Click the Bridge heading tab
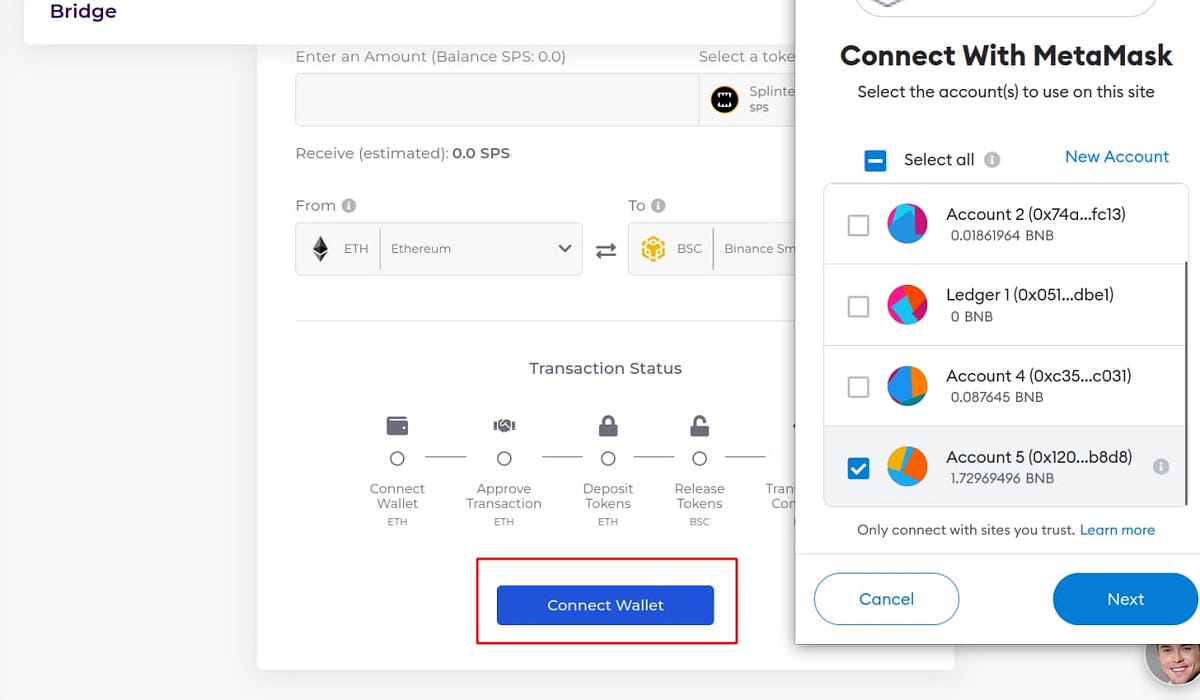 click(82, 12)
